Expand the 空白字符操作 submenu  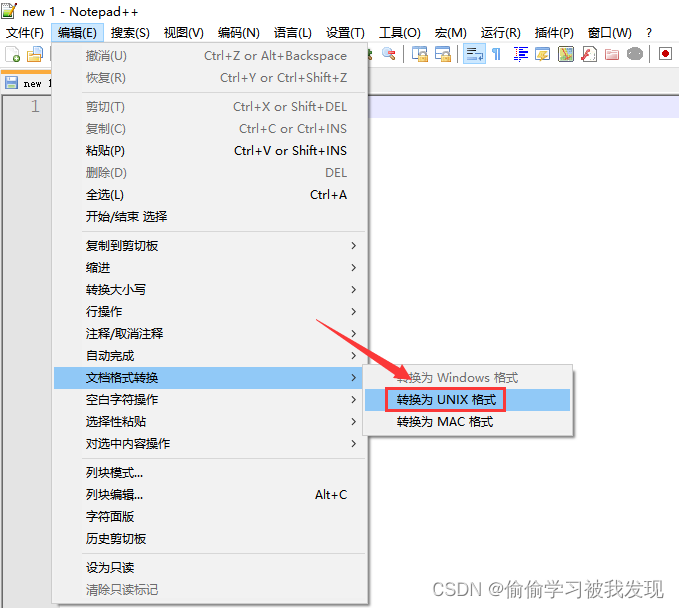210,400
